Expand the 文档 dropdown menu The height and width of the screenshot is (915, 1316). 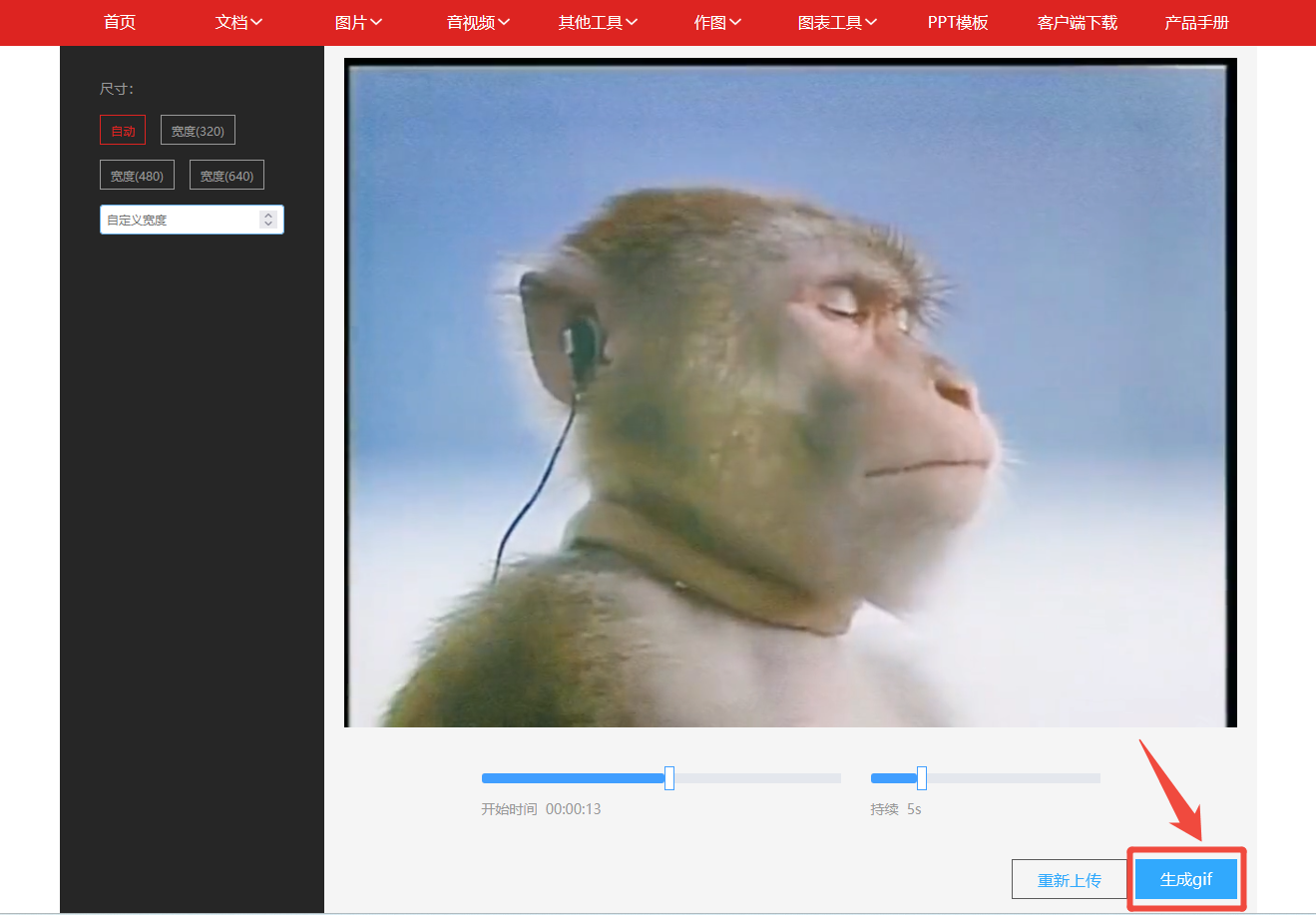coord(238,22)
